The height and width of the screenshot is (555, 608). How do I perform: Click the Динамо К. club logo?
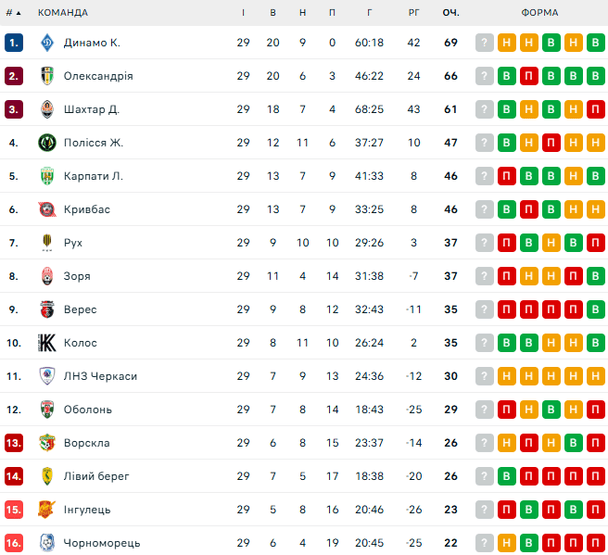point(47,43)
